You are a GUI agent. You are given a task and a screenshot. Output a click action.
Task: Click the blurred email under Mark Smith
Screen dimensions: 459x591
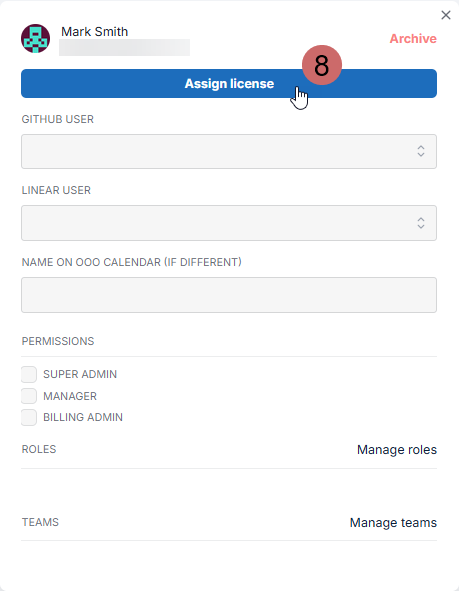point(124,47)
